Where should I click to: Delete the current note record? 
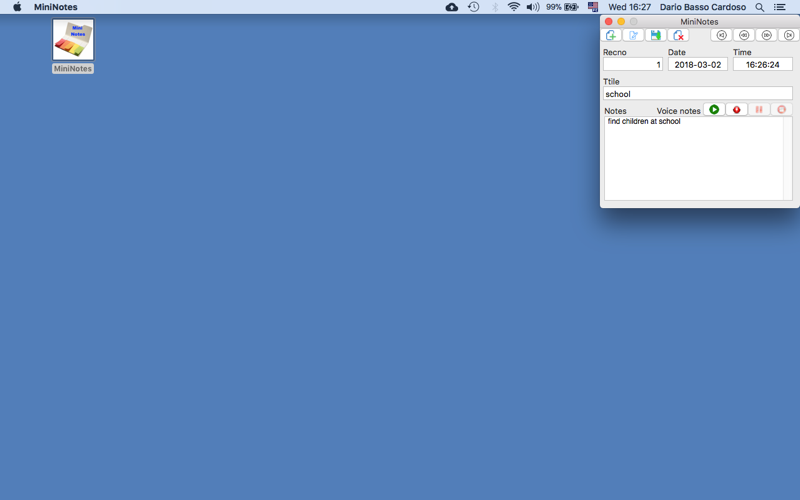click(678, 35)
